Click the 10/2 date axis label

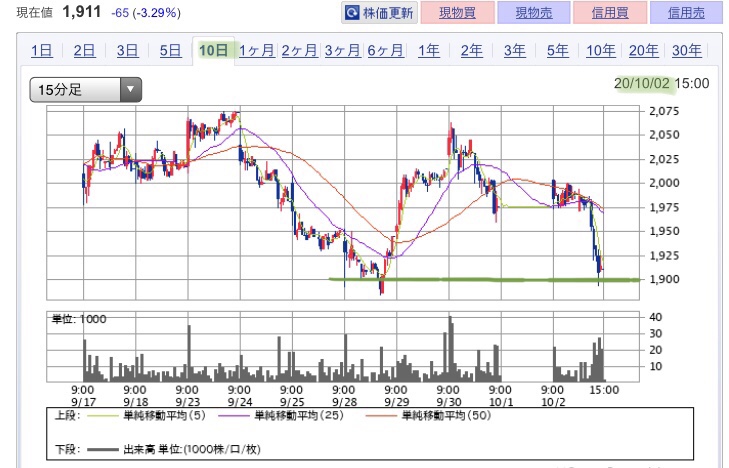[553, 402]
